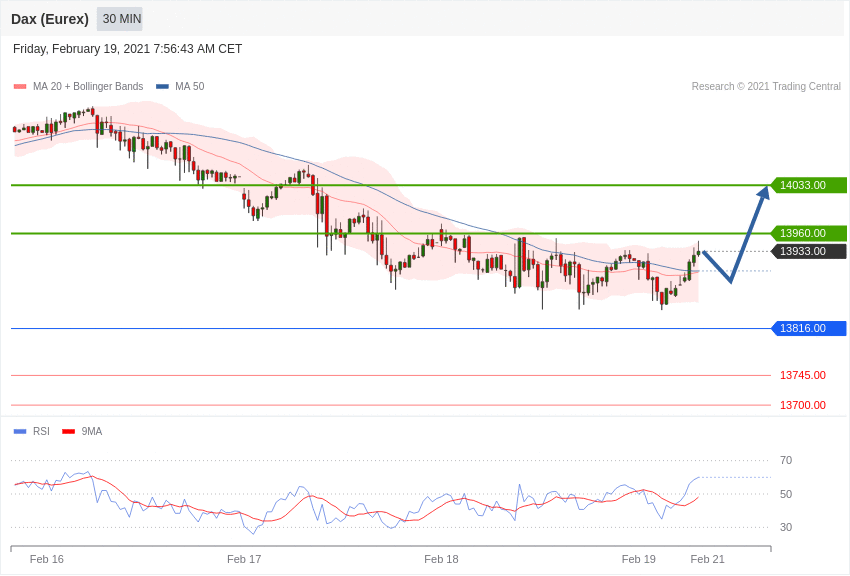Click the Feb 18 date axis label
Viewport: 850px width, 576px height.
pos(441,559)
